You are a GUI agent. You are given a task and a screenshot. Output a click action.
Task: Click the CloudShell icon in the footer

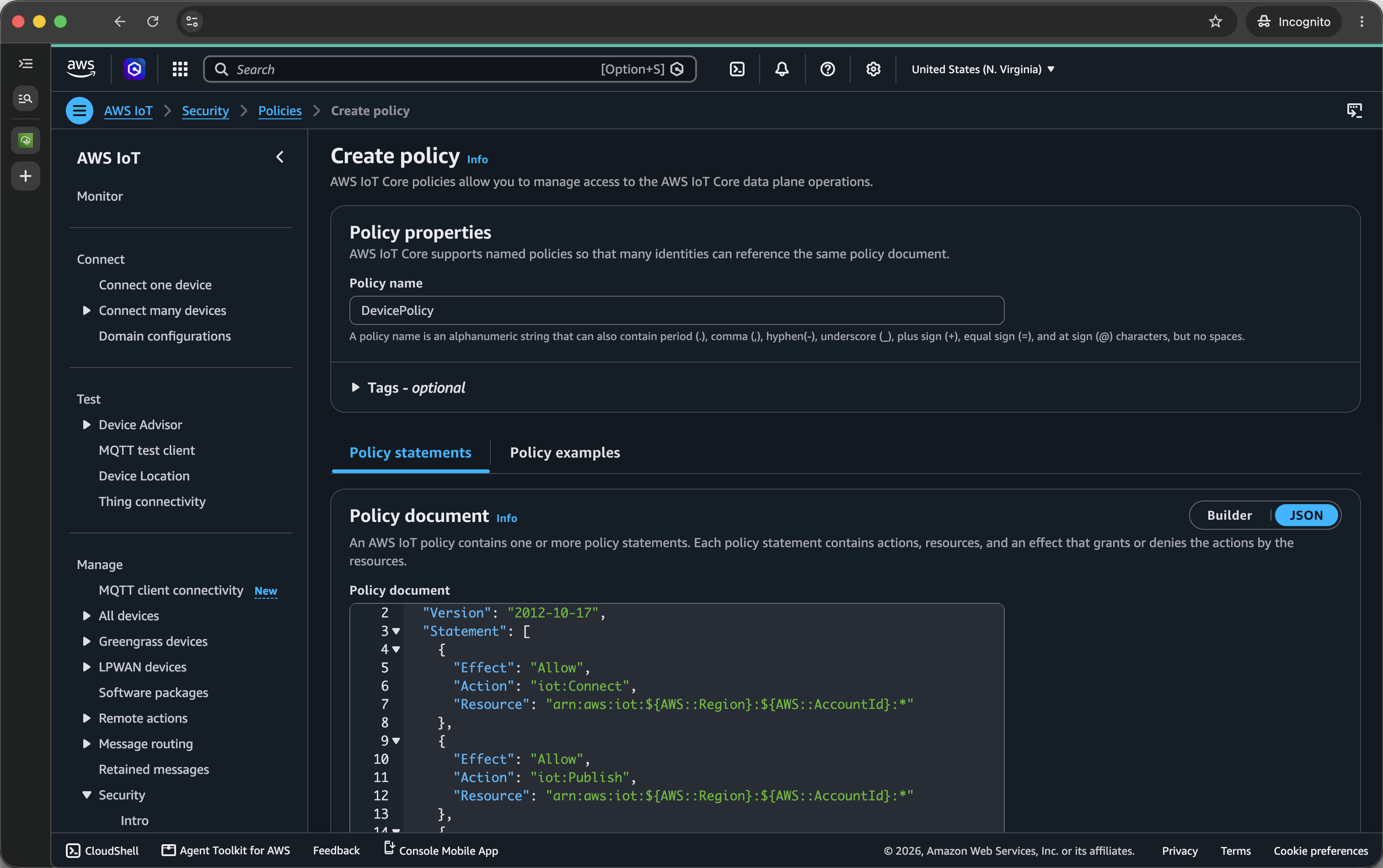click(73, 850)
